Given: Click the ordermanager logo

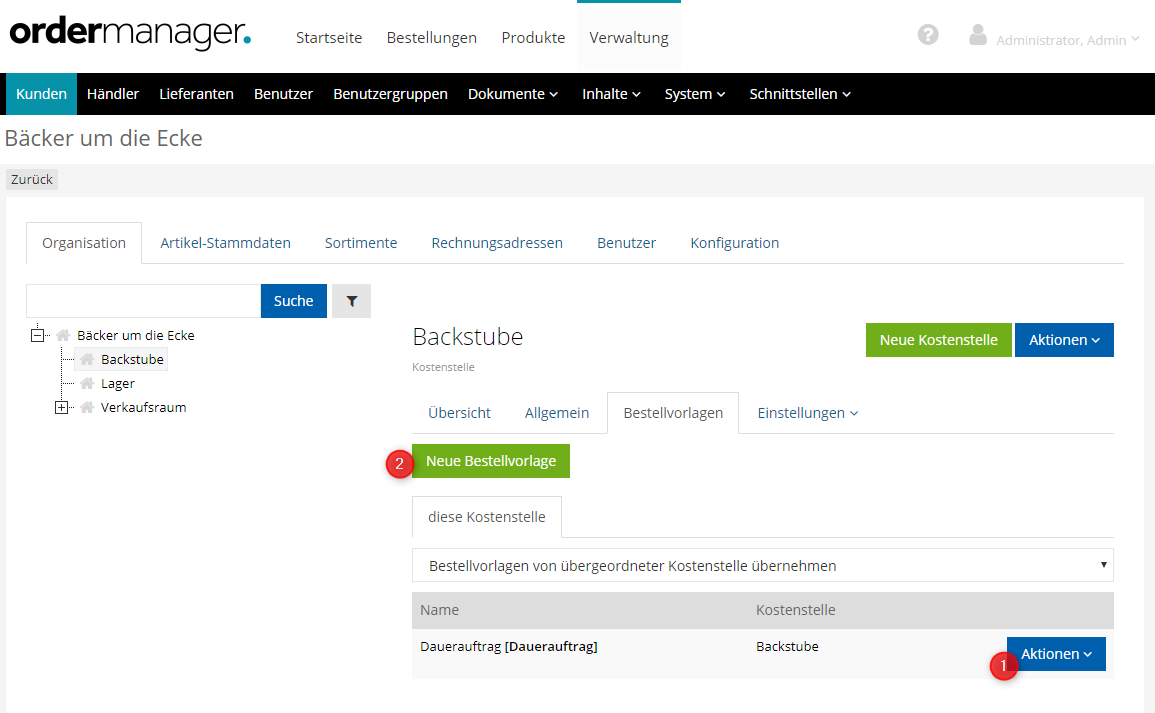Looking at the screenshot, I should (130, 33).
